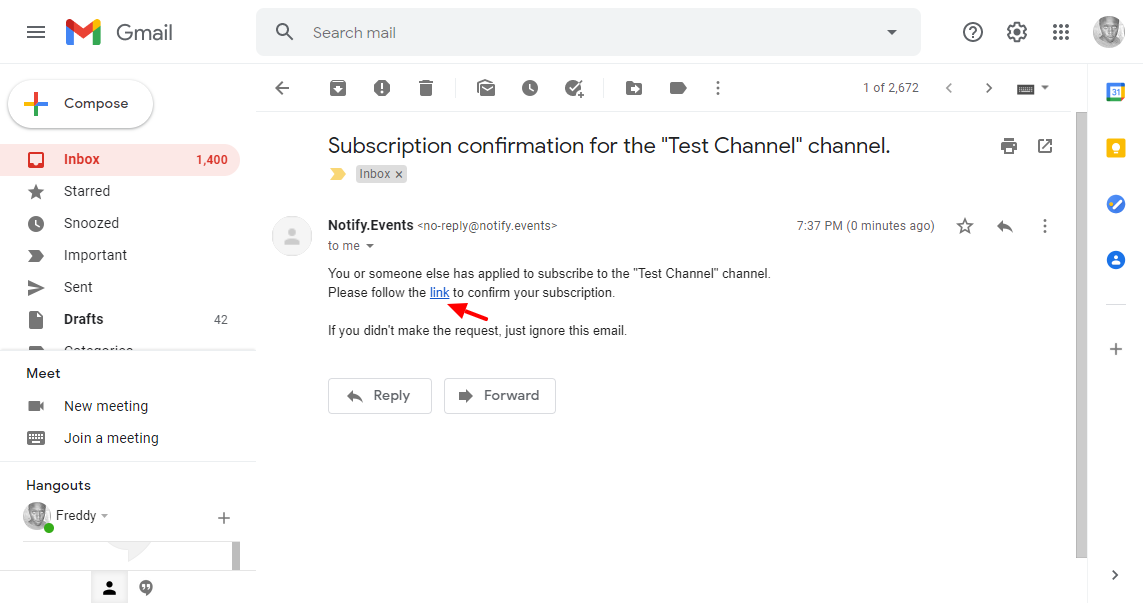This screenshot has height=603, width=1143.
Task: Toggle importance marker under subject
Action: [x=338, y=174]
